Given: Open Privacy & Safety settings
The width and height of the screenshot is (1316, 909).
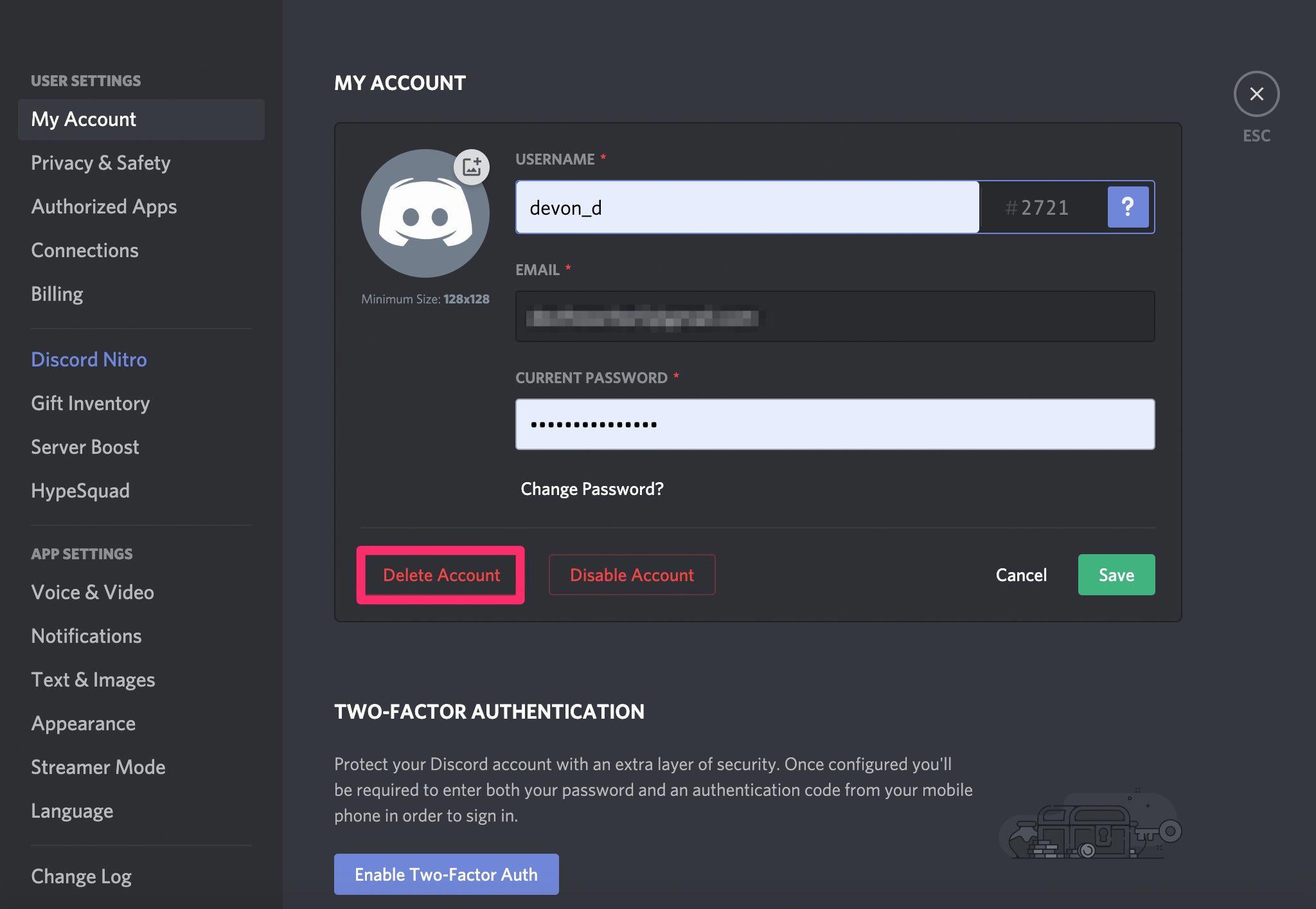Looking at the screenshot, I should (x=100, y=162).
